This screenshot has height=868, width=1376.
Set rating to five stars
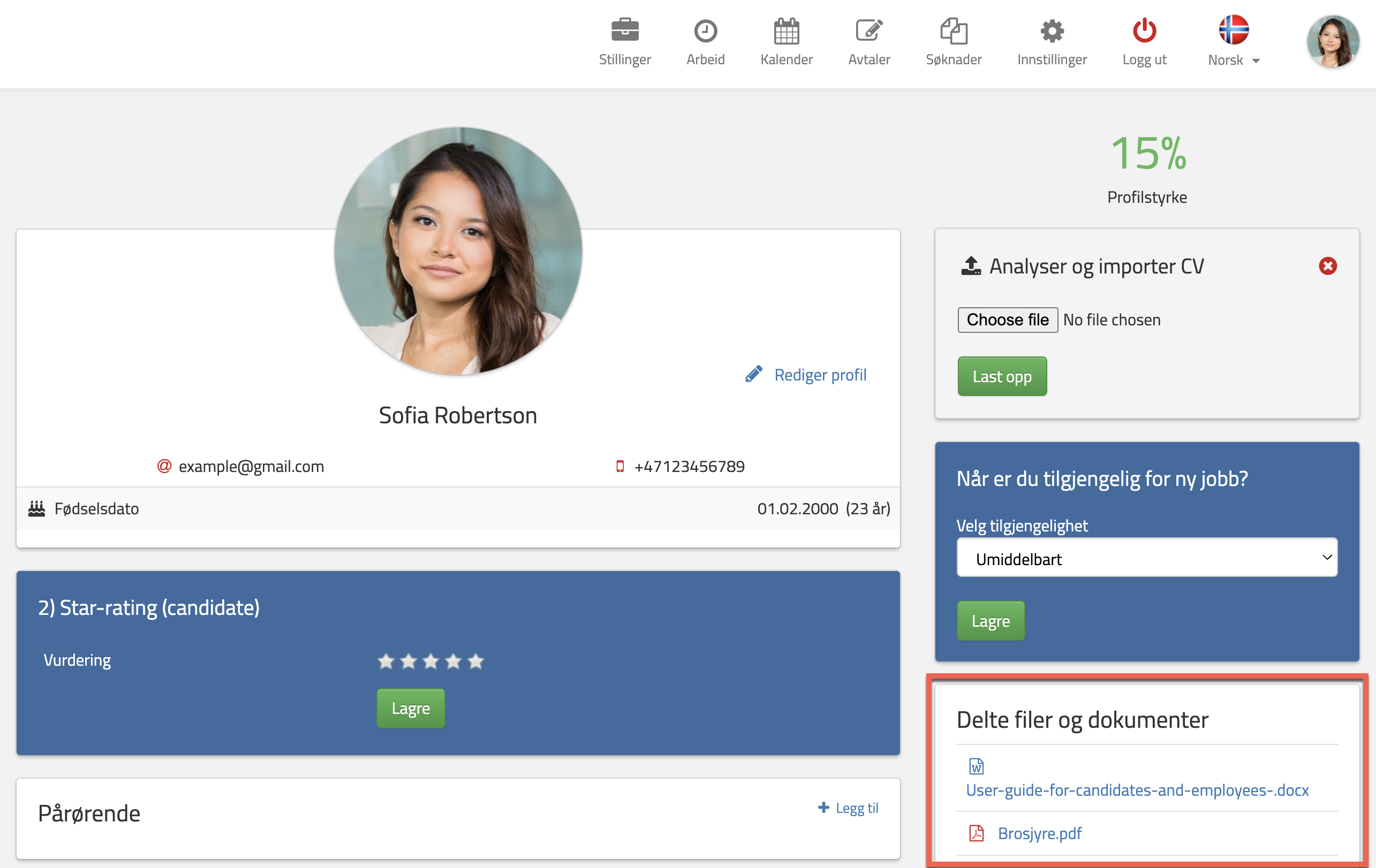(475, 661)
